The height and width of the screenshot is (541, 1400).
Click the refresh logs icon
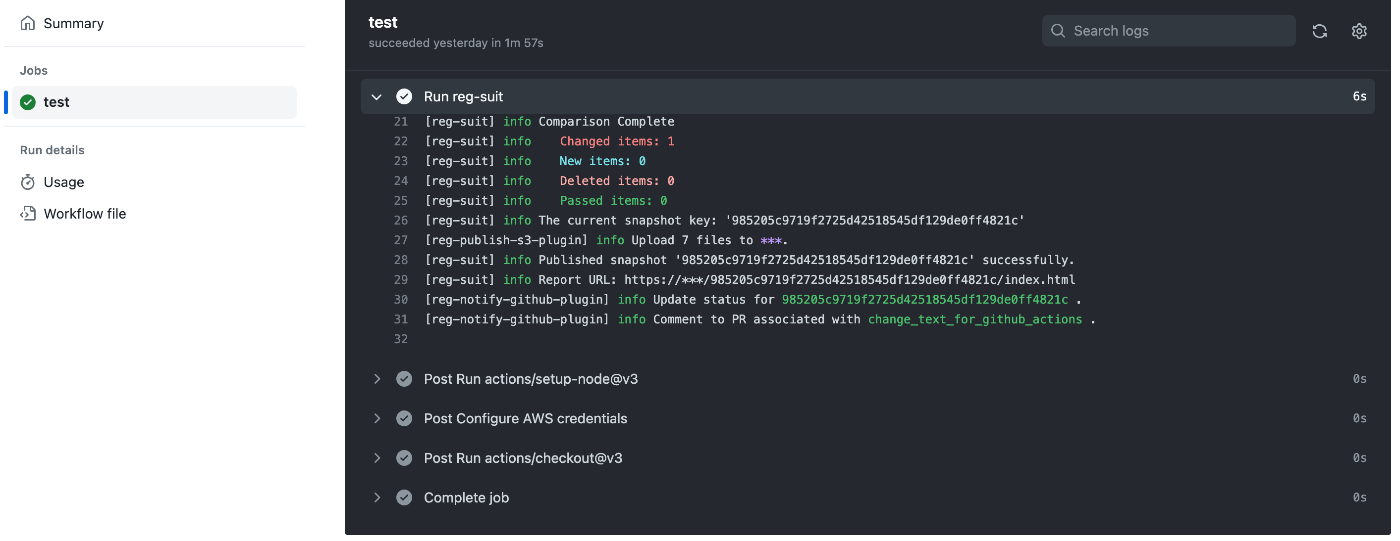1319,31
